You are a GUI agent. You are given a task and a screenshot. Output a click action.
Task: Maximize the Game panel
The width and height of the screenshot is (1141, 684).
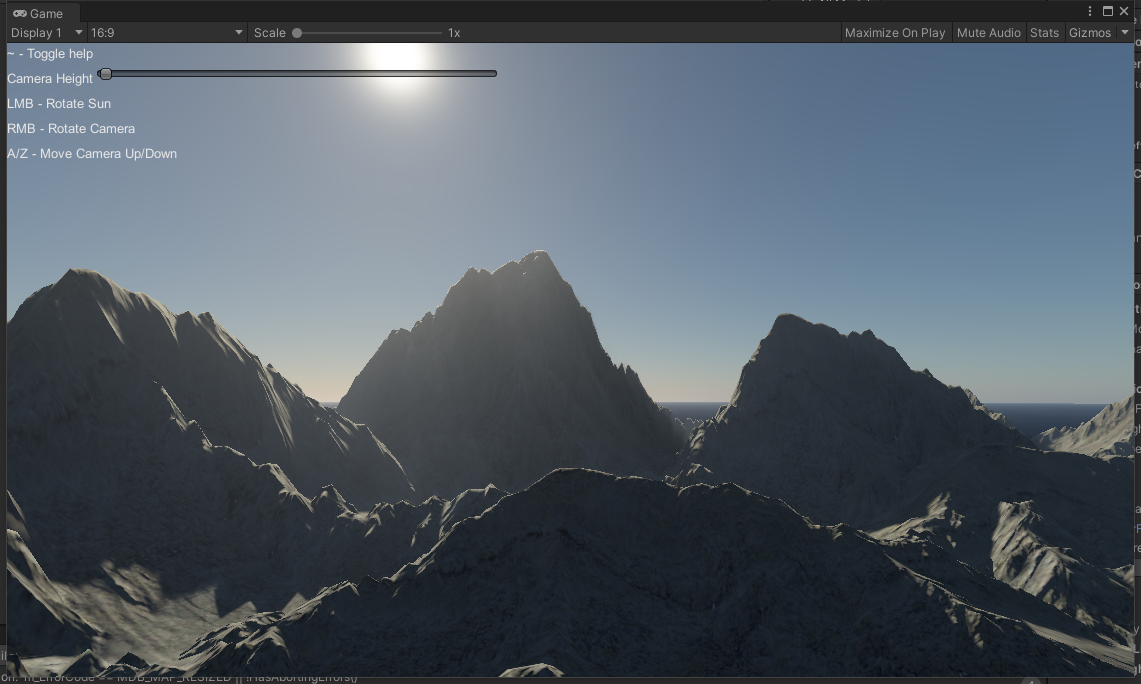(x=1108, y=11)
